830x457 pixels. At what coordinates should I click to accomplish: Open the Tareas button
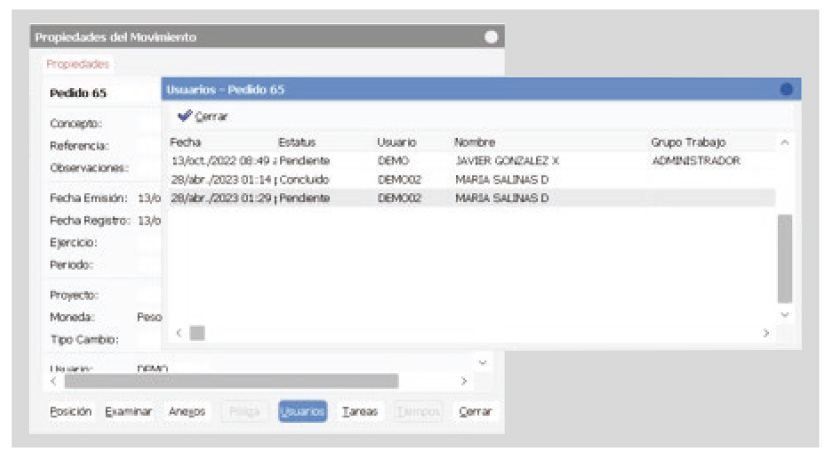(x=359, y=412)
